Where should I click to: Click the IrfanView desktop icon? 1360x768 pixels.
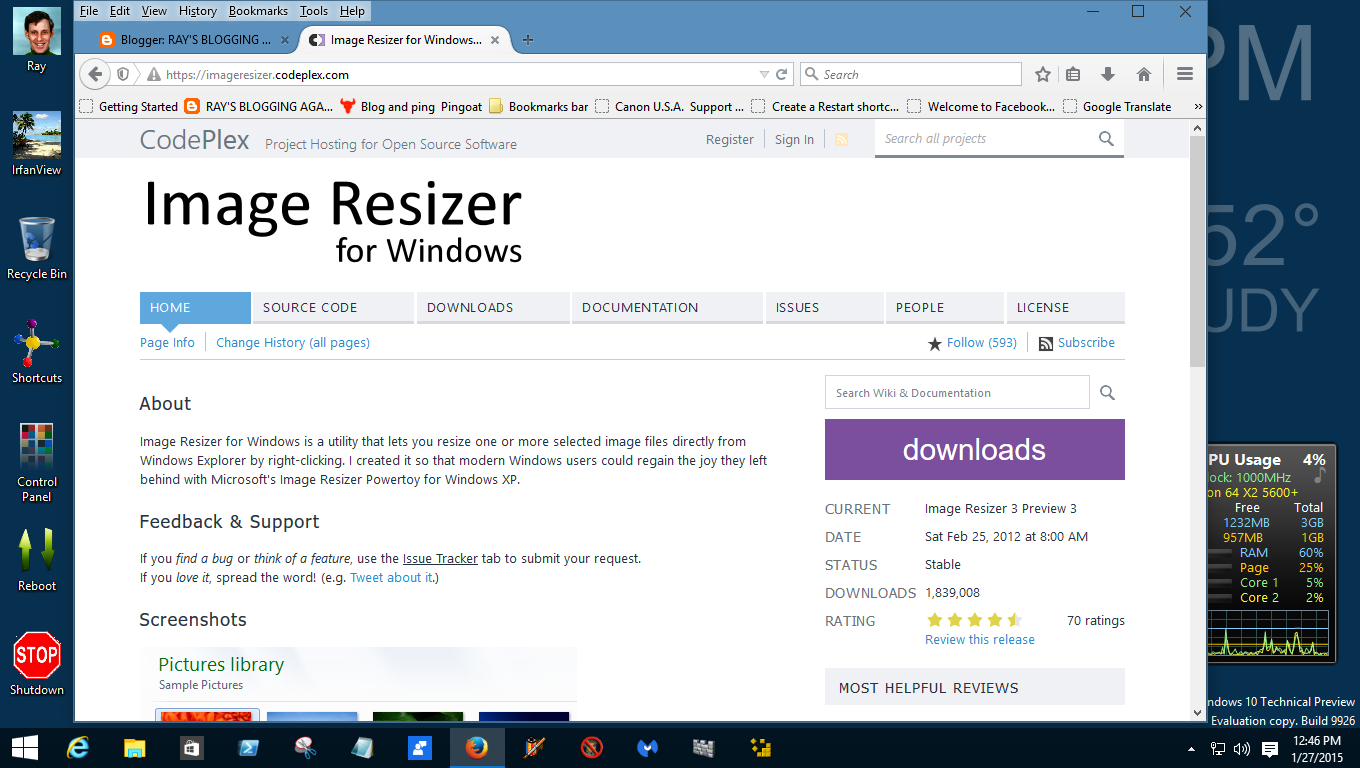tap(37, 144)
